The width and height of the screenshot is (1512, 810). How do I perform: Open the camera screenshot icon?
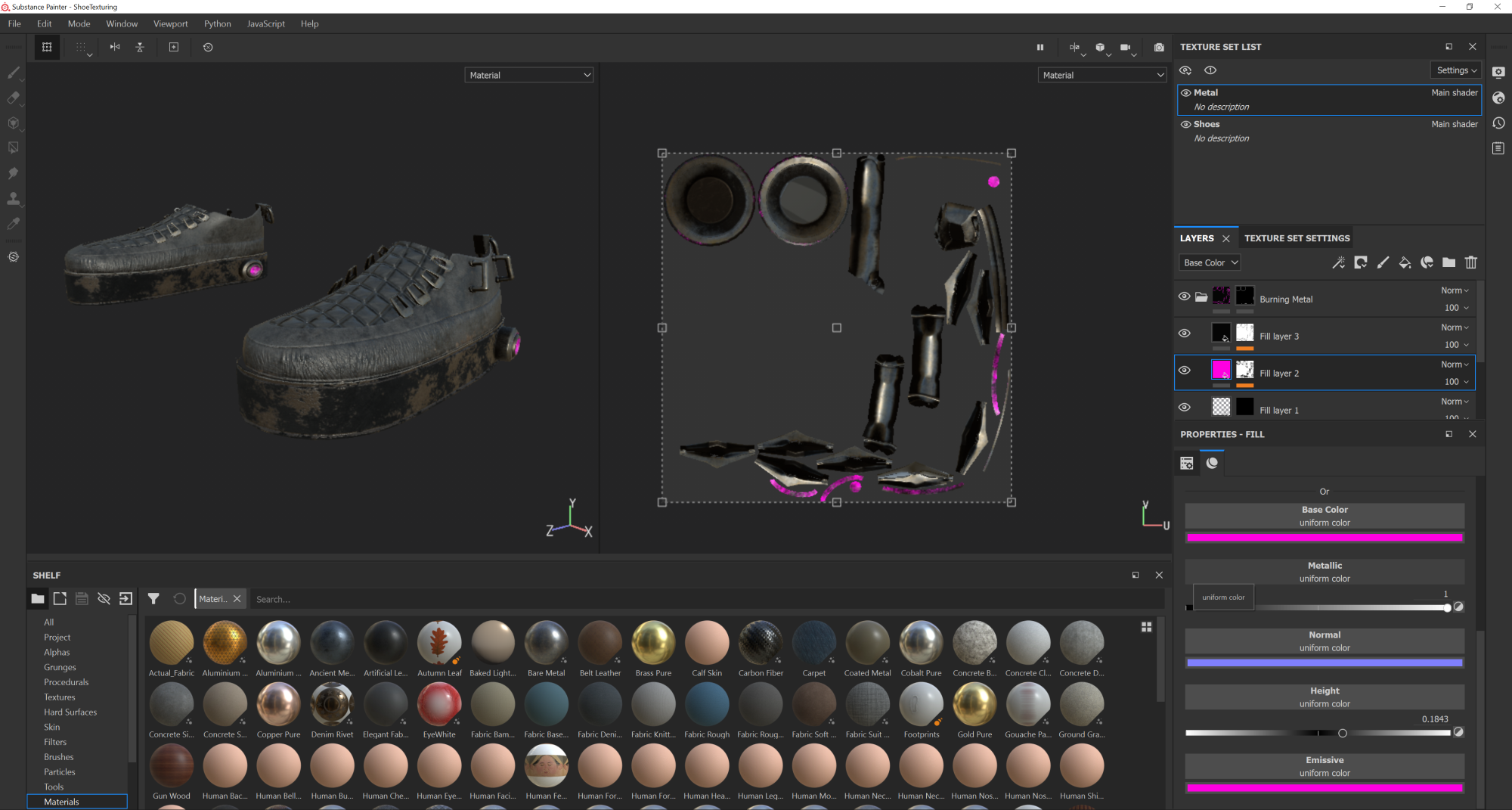click(x=1159, y=47)
